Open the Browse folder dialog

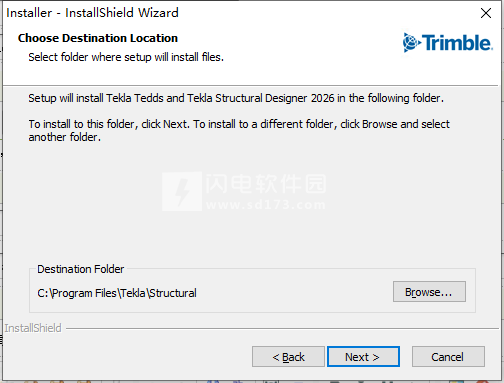pyautogui.click(x=429, y=292)
